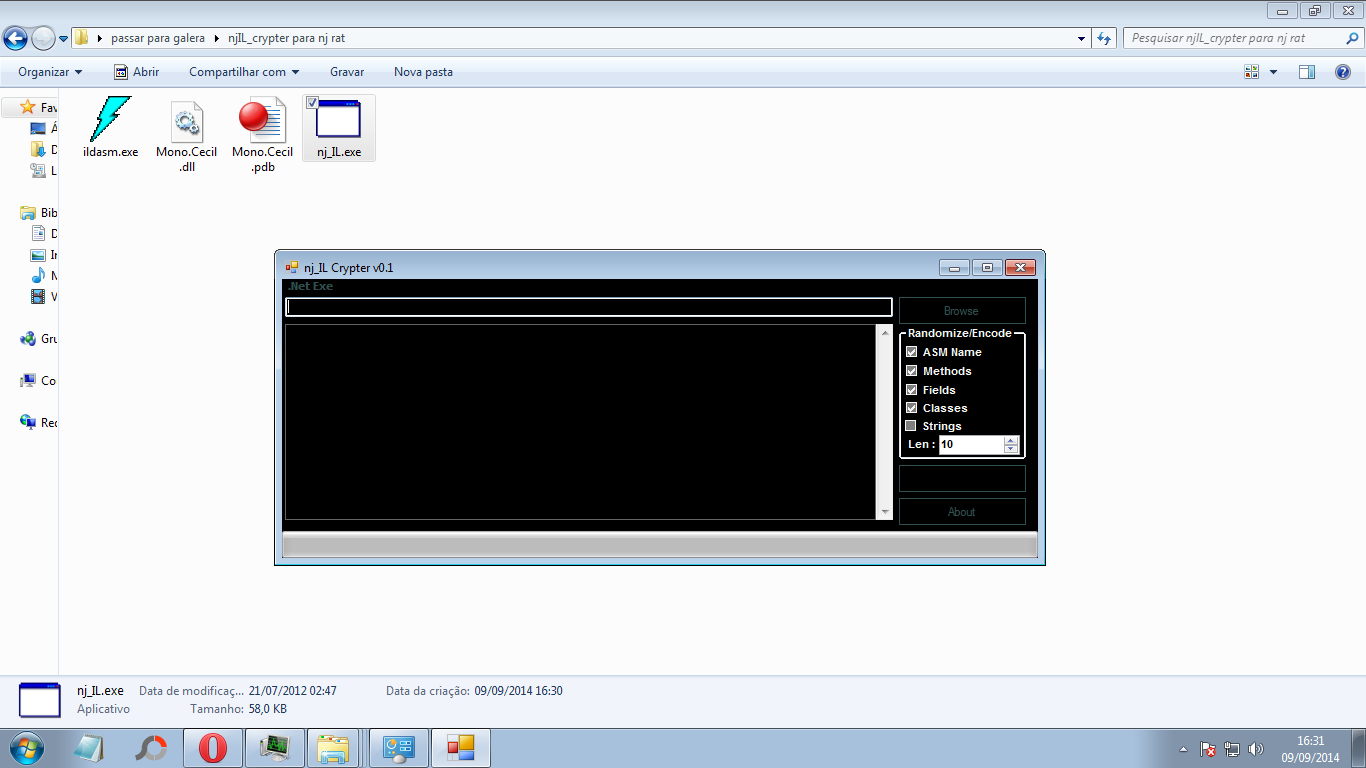The image size is (1366, 768).
Task: Decrease Len value with down arrow
Action: click(x=1011, y=449)
